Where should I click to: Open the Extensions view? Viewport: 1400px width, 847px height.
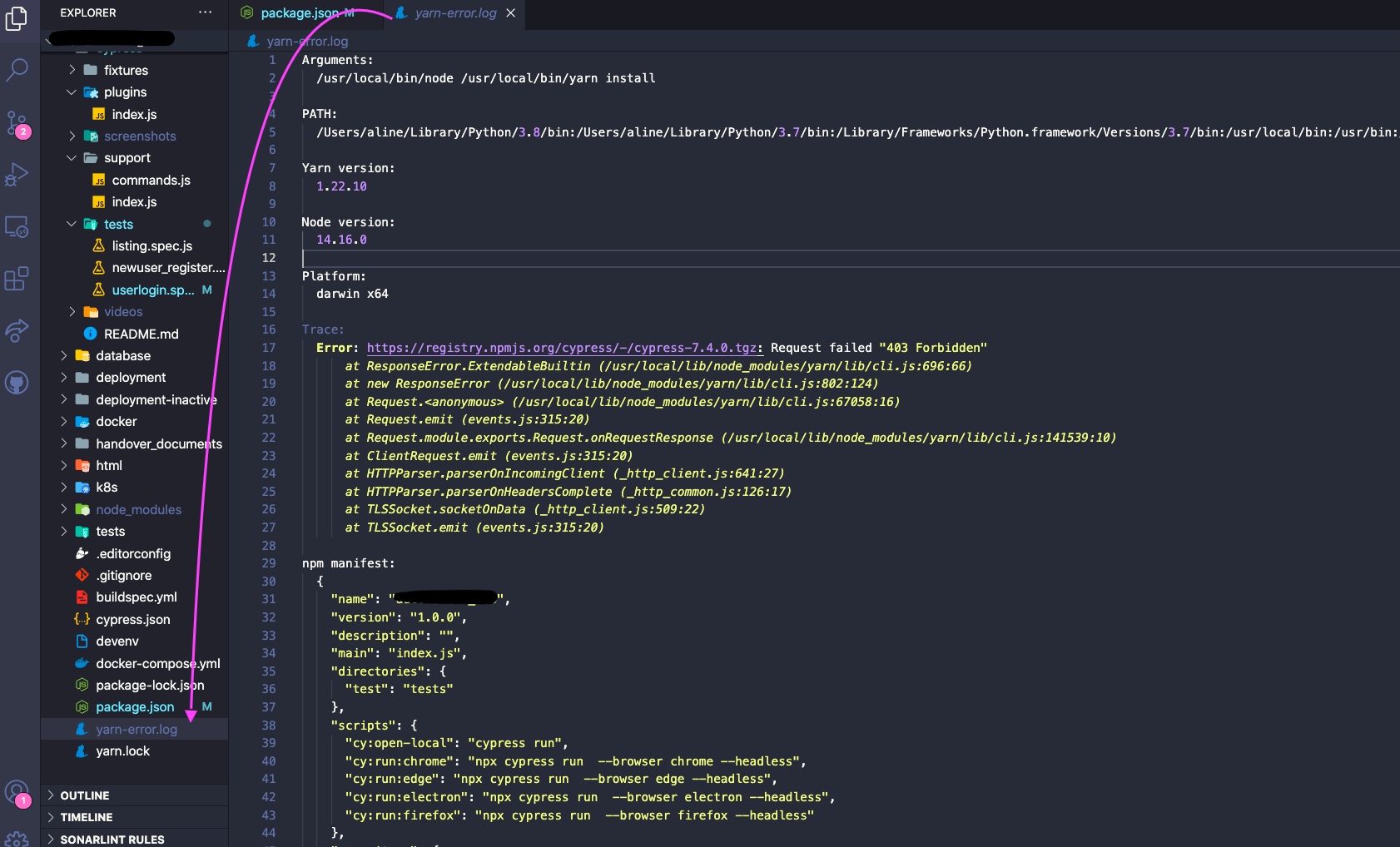click(17, 279)
